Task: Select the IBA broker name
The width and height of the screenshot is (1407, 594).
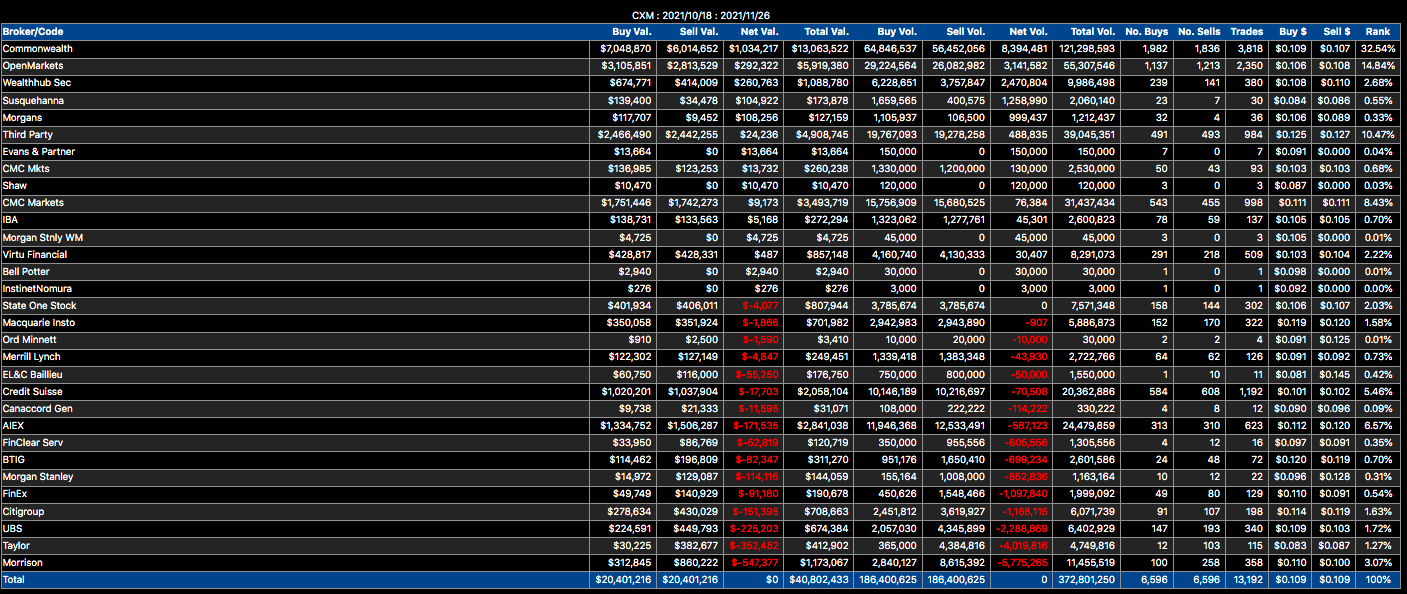Action: pos(11,220)
